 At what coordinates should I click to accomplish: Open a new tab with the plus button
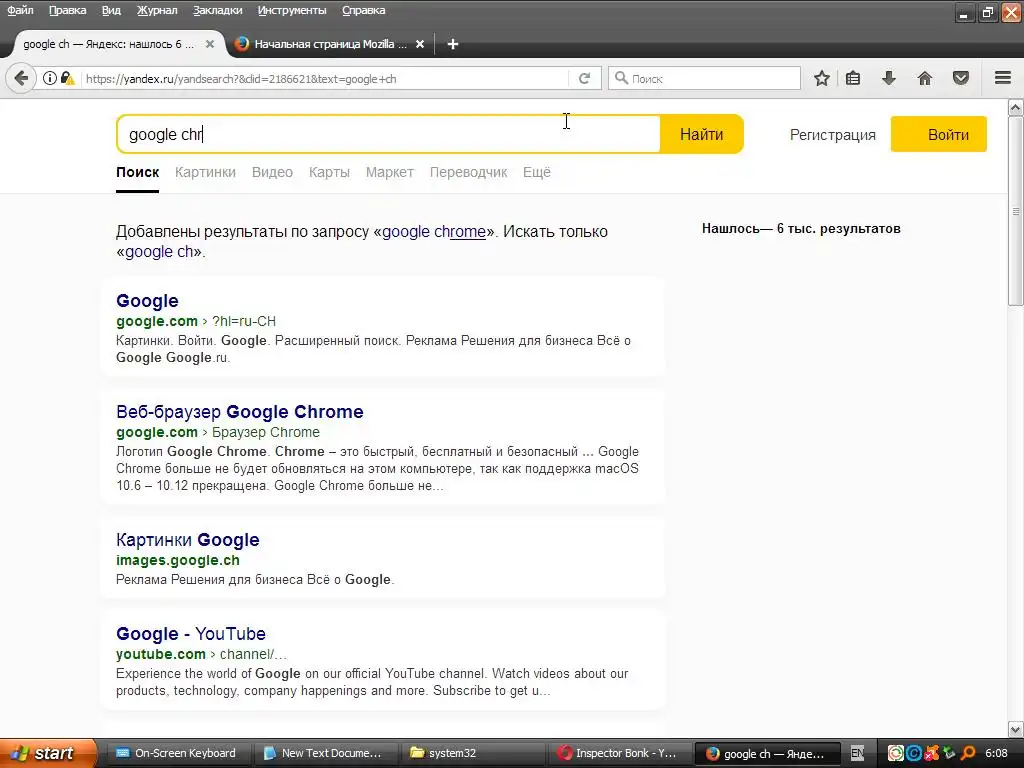[453, 44]
